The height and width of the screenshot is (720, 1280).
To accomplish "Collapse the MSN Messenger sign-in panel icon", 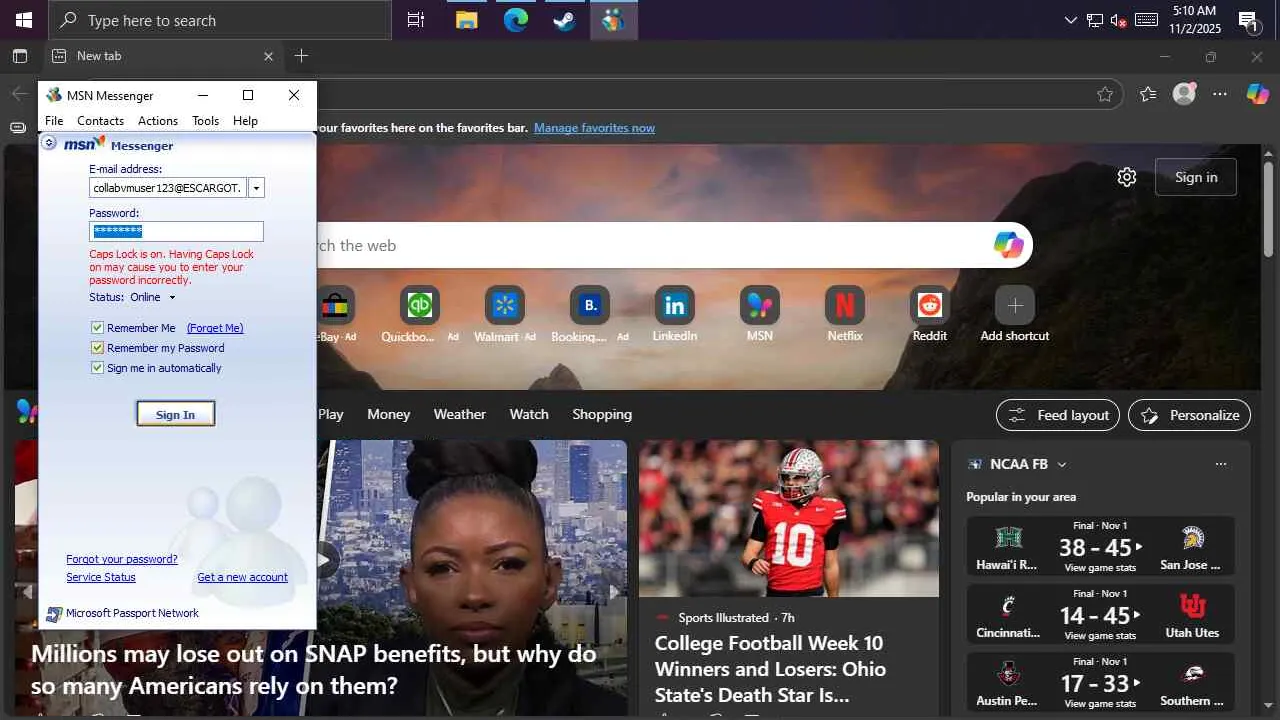I will [x=49, y=144].
